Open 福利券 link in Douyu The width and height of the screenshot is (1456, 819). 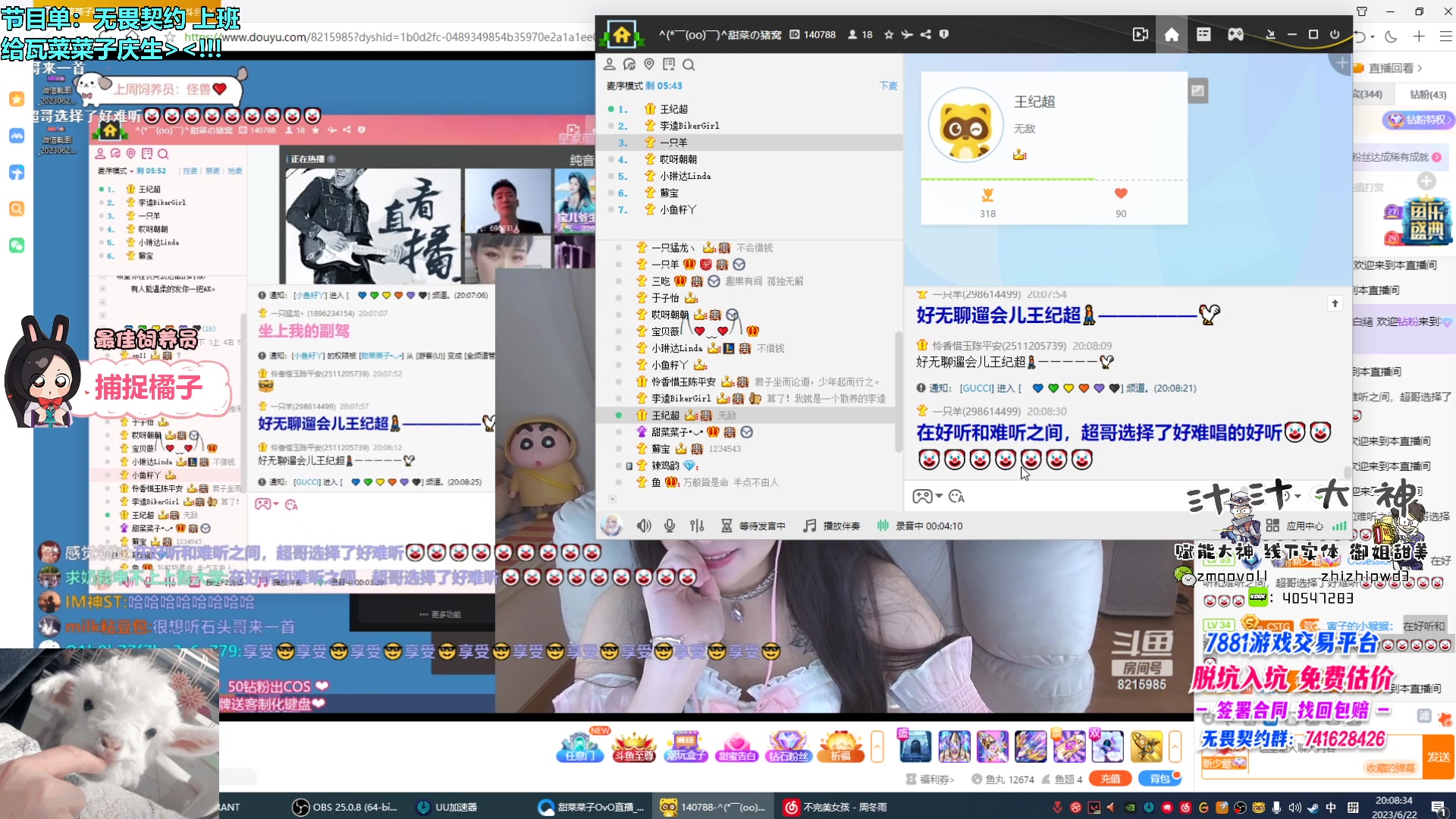coord(930,779)
